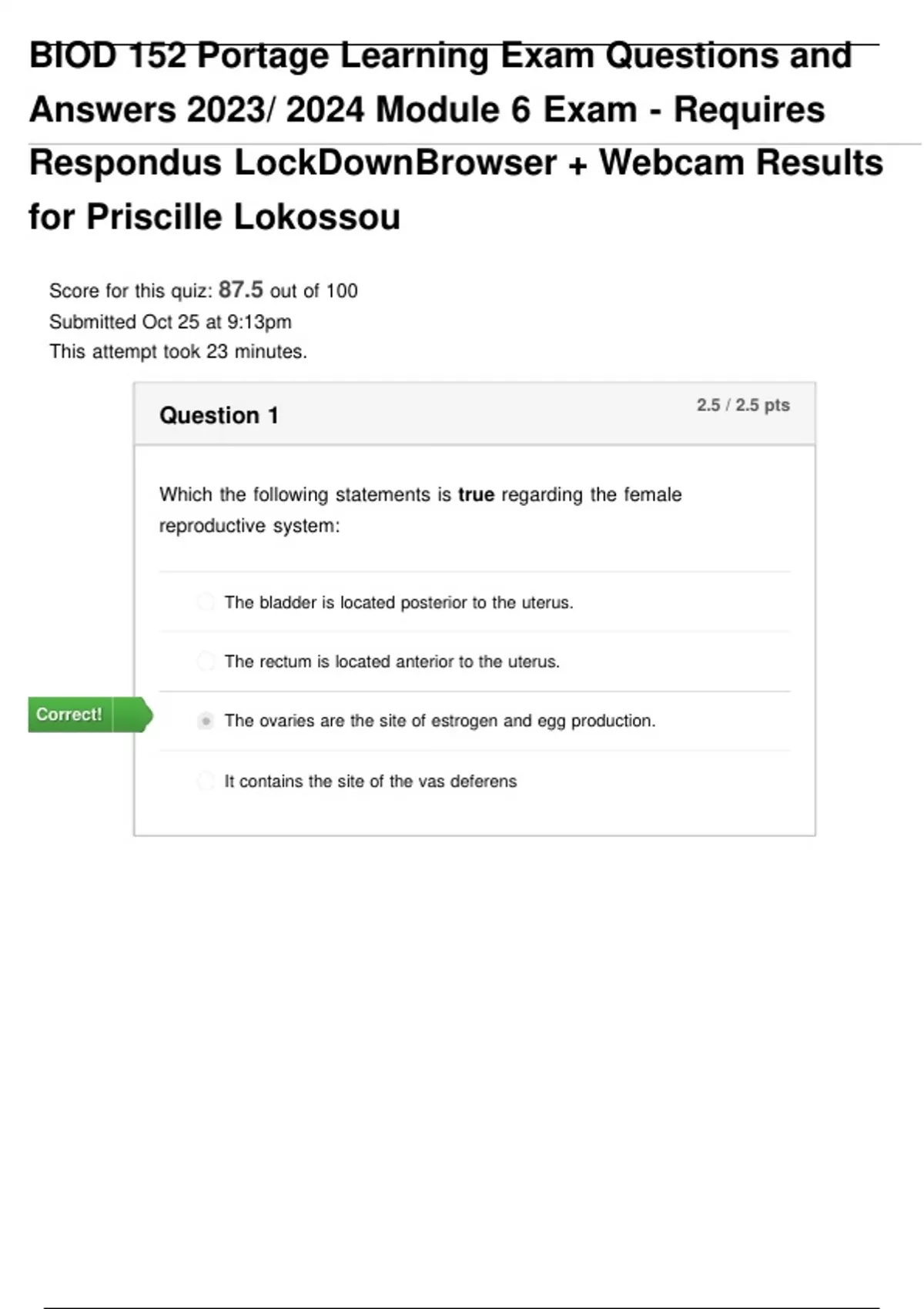The image size is (924, 1309).
Task: Click the bold 87.5 quiz score
Action: point(240,290)
